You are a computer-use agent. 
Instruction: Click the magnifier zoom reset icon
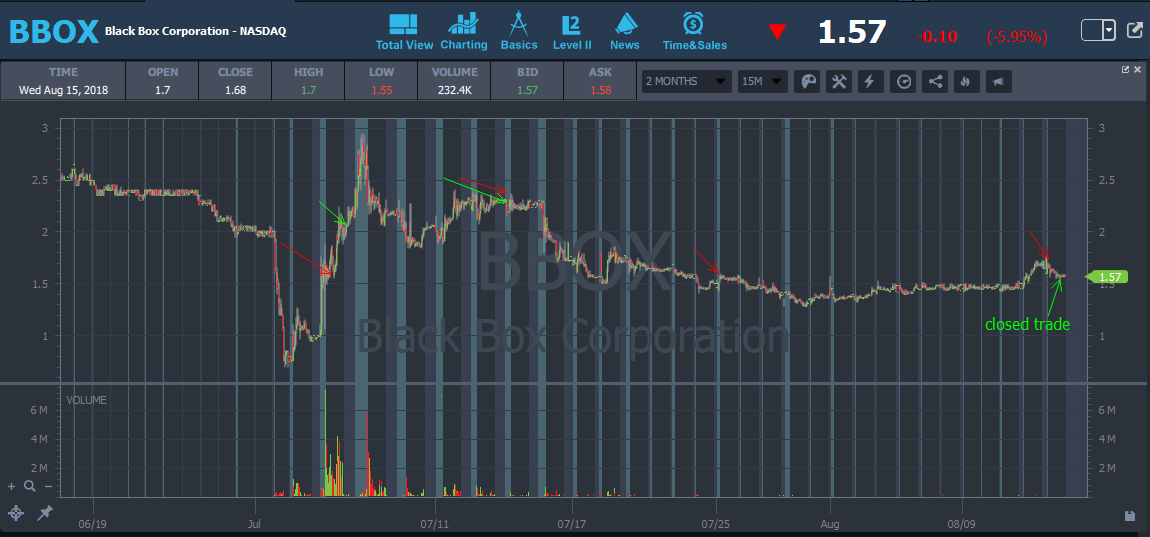(29, 486)
